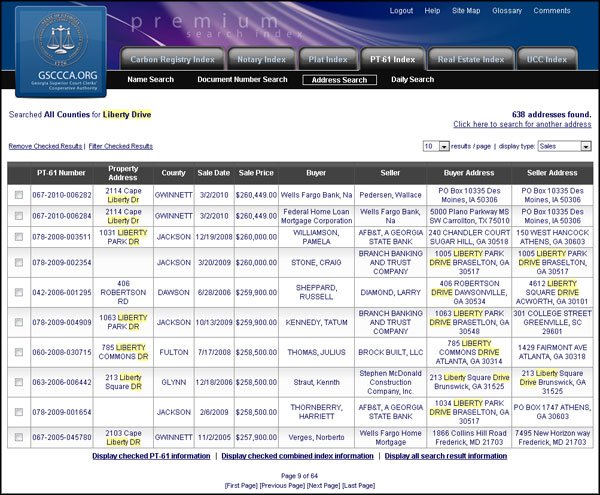
Task: Open PT-61 number 060-2008-030715
Action: point(62,352)
